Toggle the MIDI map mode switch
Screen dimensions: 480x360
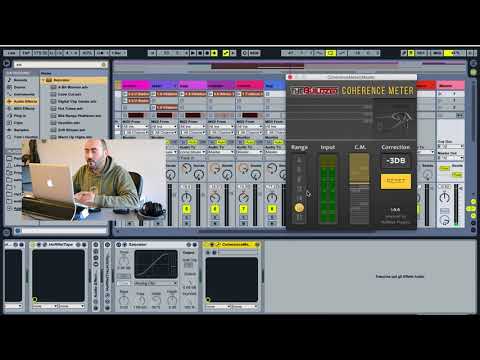point(437,53)
